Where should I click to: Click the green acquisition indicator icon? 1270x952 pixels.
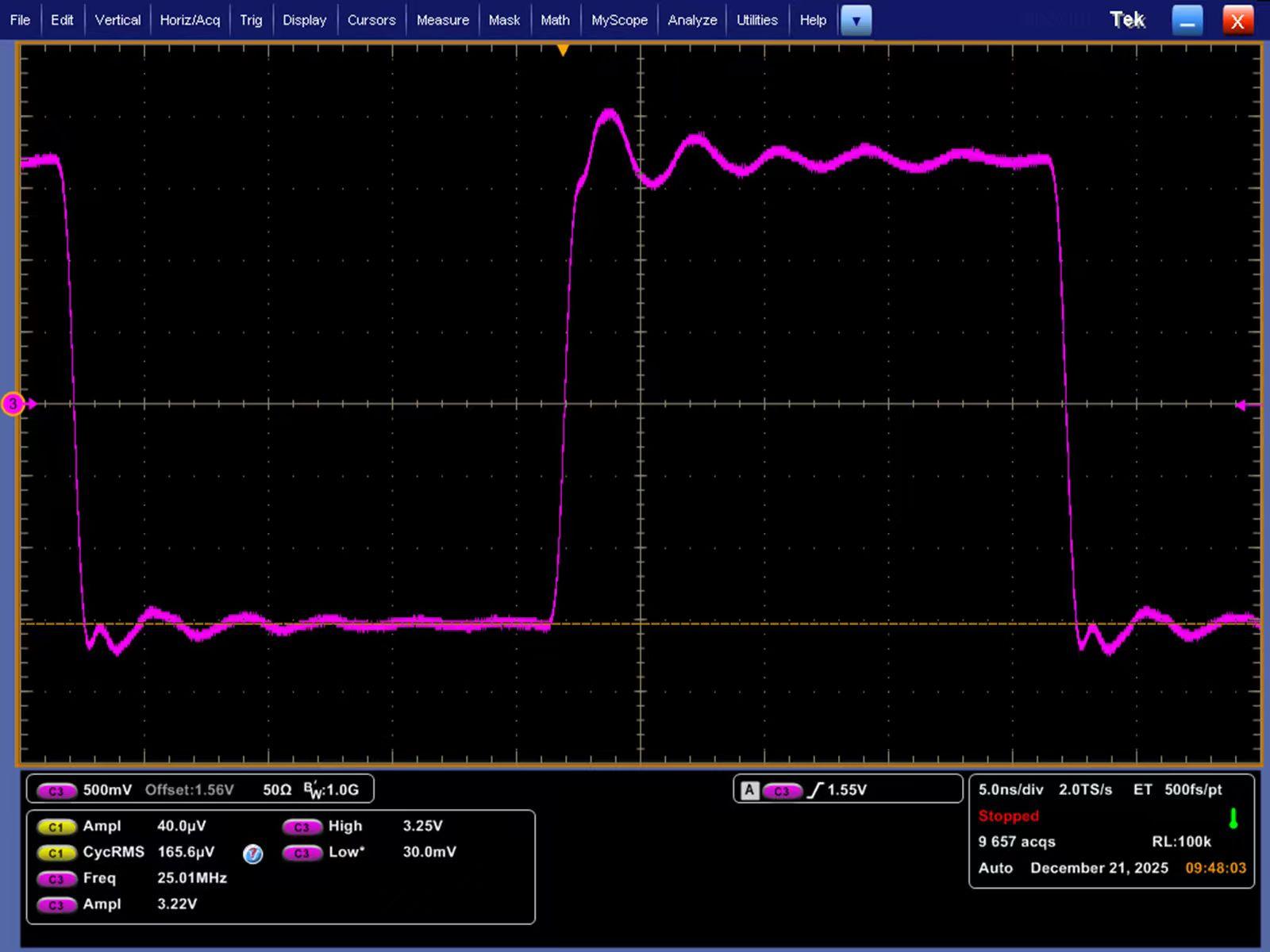[x=1233, y=819]
